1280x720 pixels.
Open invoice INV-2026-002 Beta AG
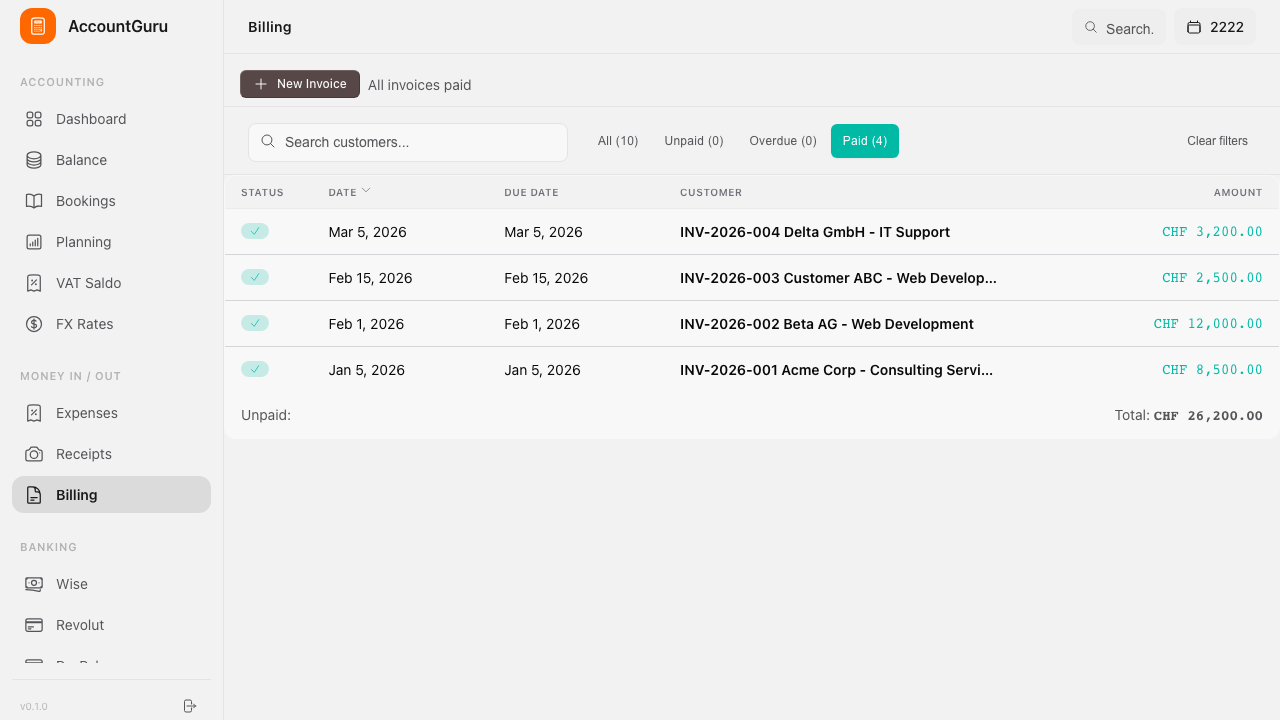[827, 324]
